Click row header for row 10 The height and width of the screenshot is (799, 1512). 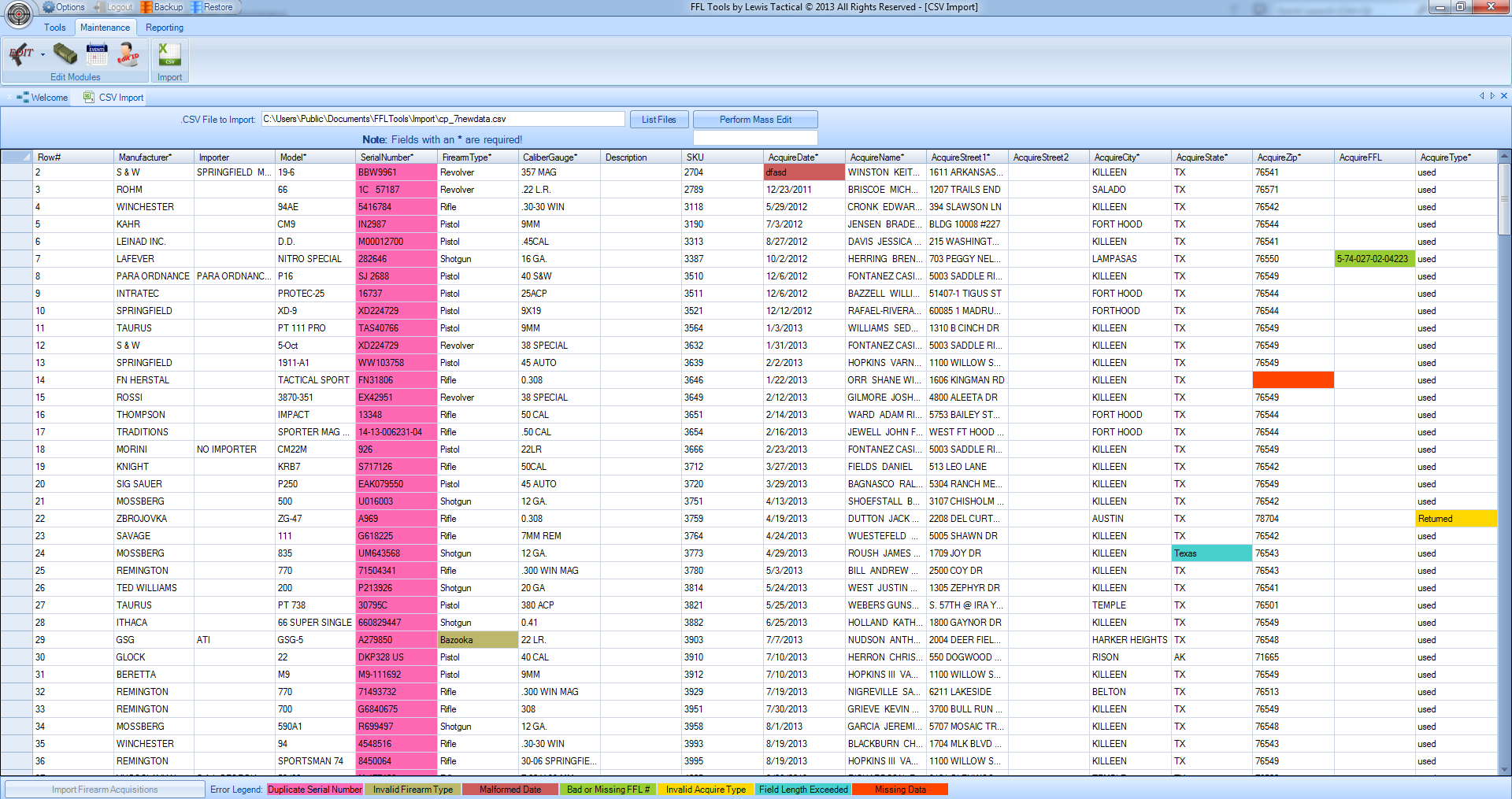(x=16, y=311)
